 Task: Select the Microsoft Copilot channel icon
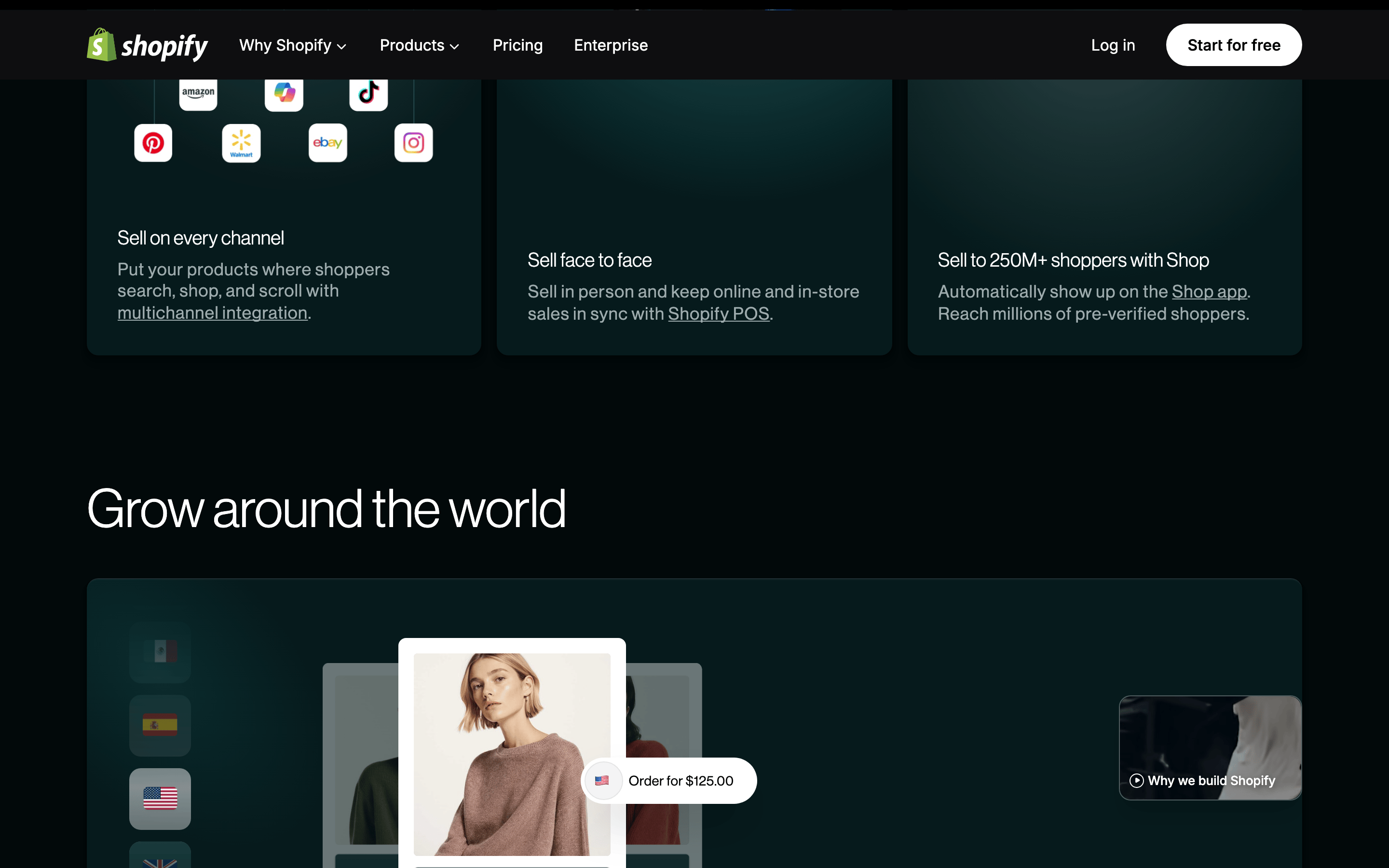(x=284, y=94)
